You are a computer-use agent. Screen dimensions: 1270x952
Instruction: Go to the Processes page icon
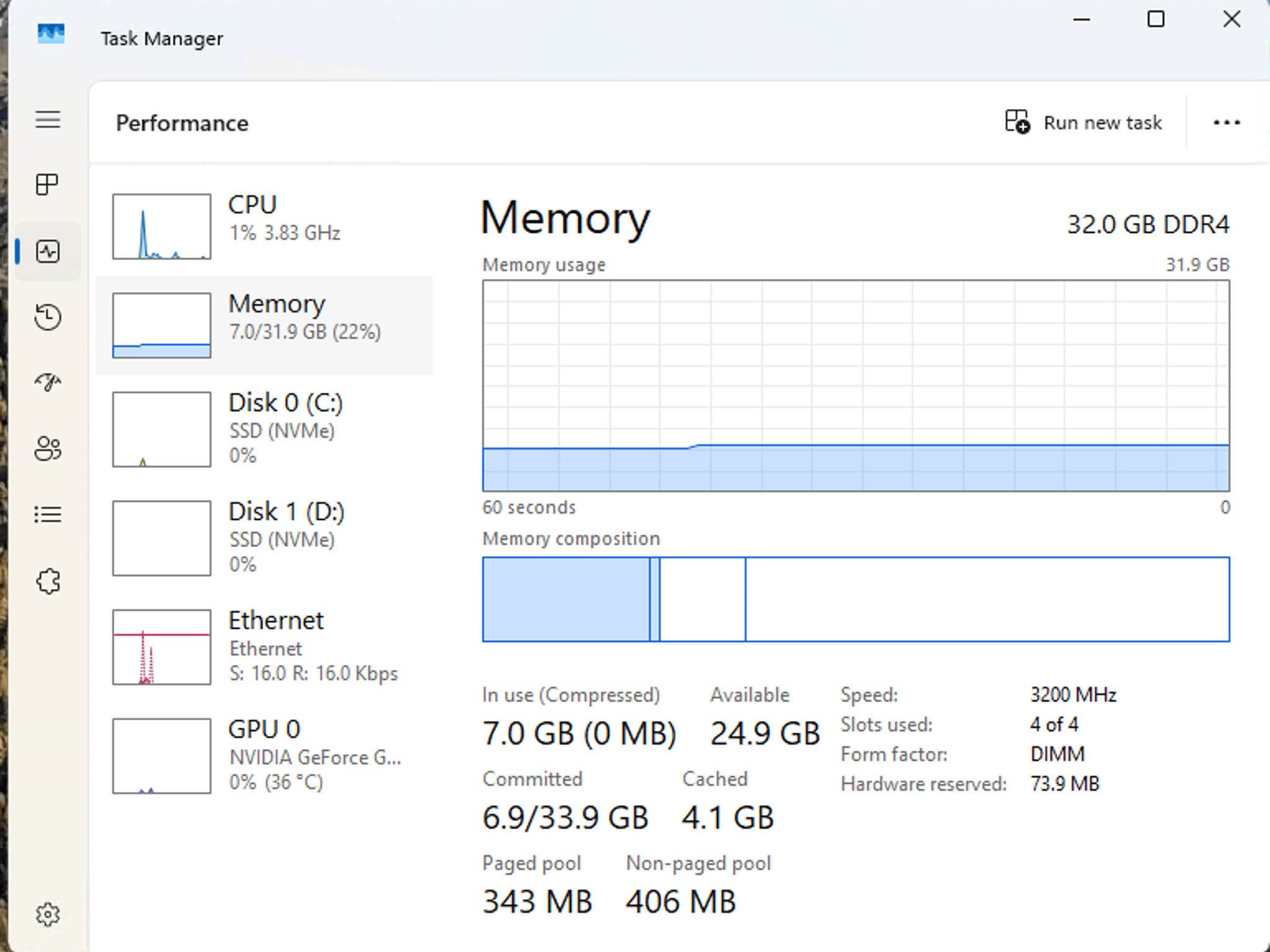pyautogui.click(x=47, y=184)
